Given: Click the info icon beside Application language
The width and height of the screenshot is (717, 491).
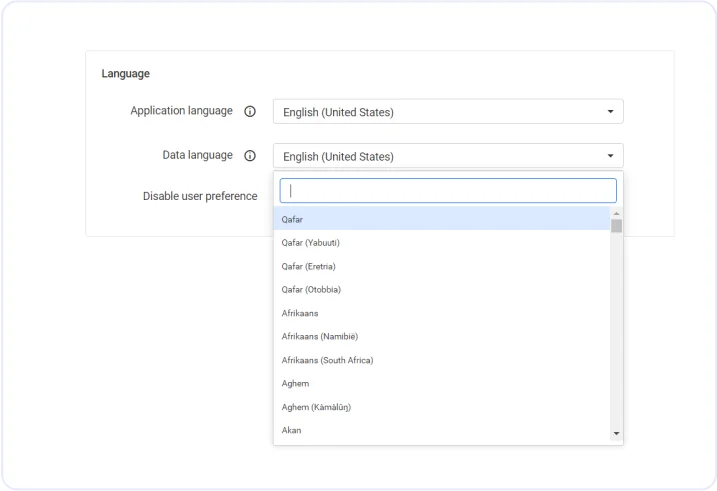Looking at the screenshot, I should click(250, 111).
